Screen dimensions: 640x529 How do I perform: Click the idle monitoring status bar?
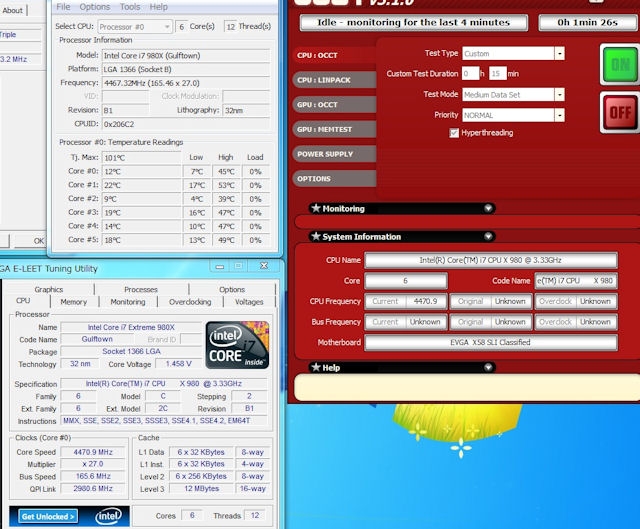coord(413,22)
